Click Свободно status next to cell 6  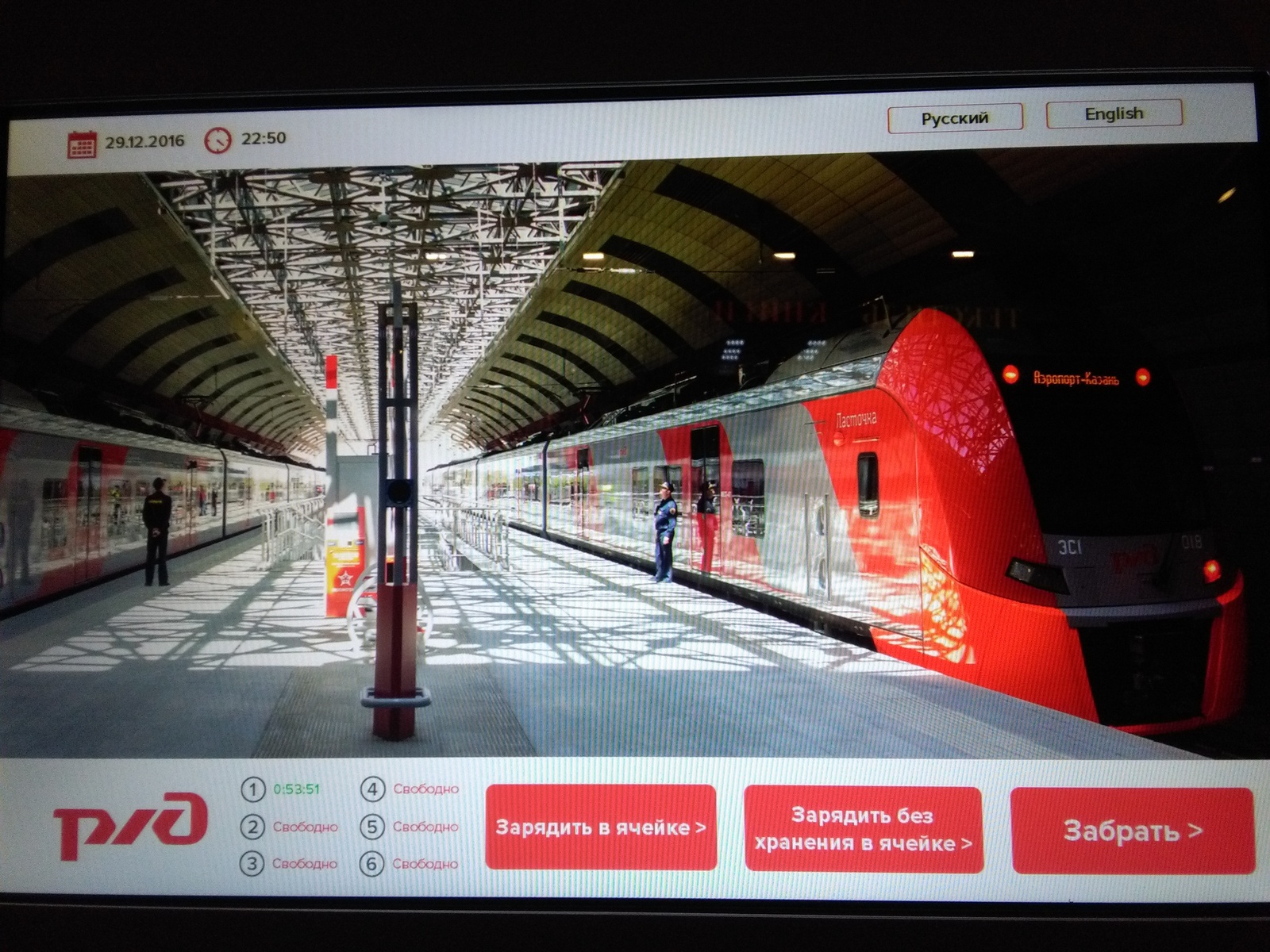click(425, 864)
